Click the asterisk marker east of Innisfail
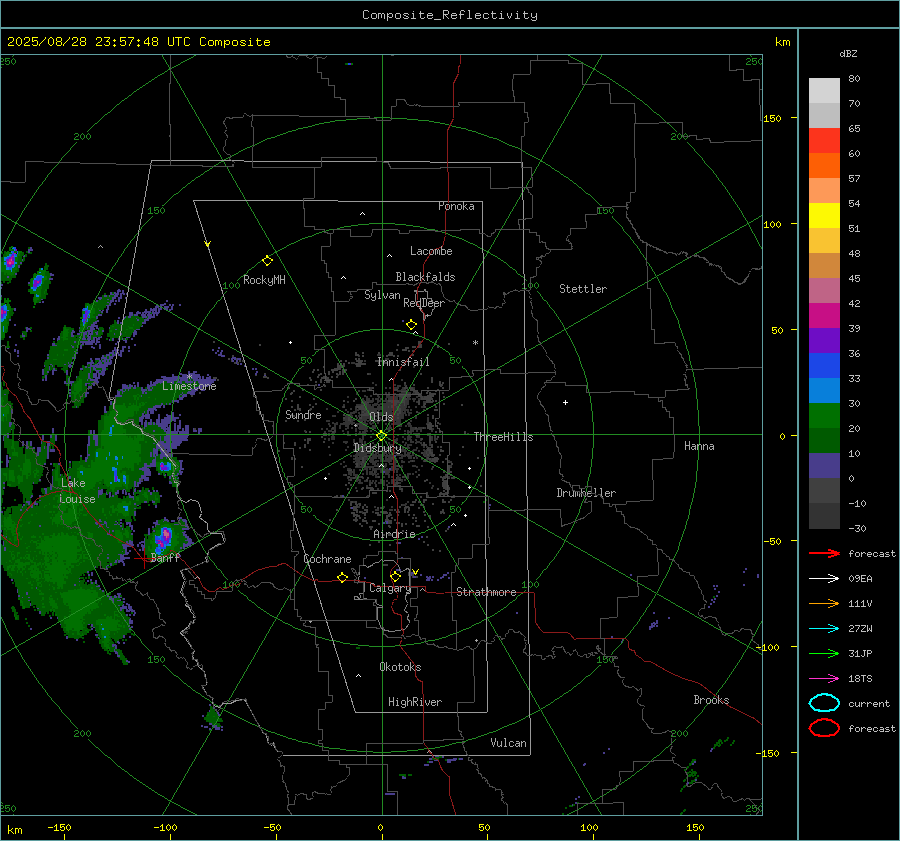900x841 pixels. click(x=475, y=343)
